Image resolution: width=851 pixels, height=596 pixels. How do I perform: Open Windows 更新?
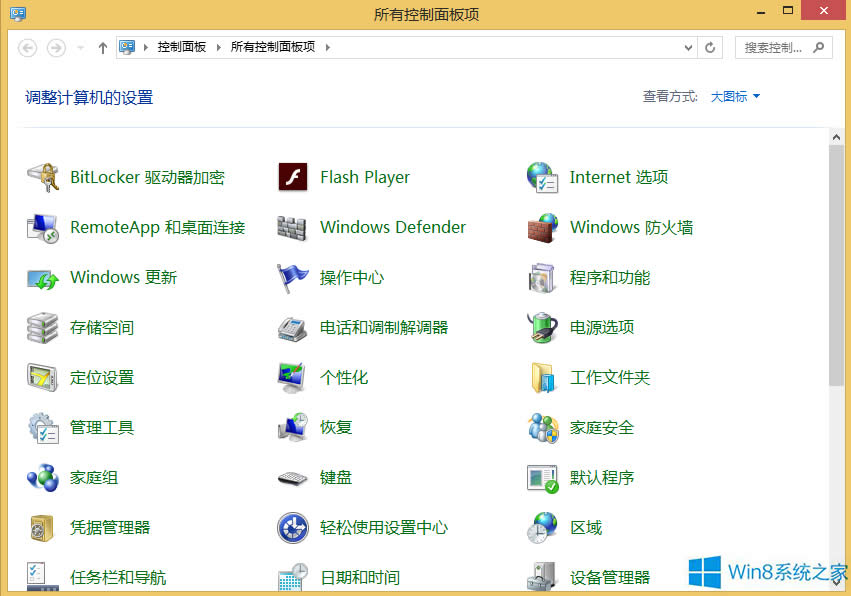(x=124, y=277)
